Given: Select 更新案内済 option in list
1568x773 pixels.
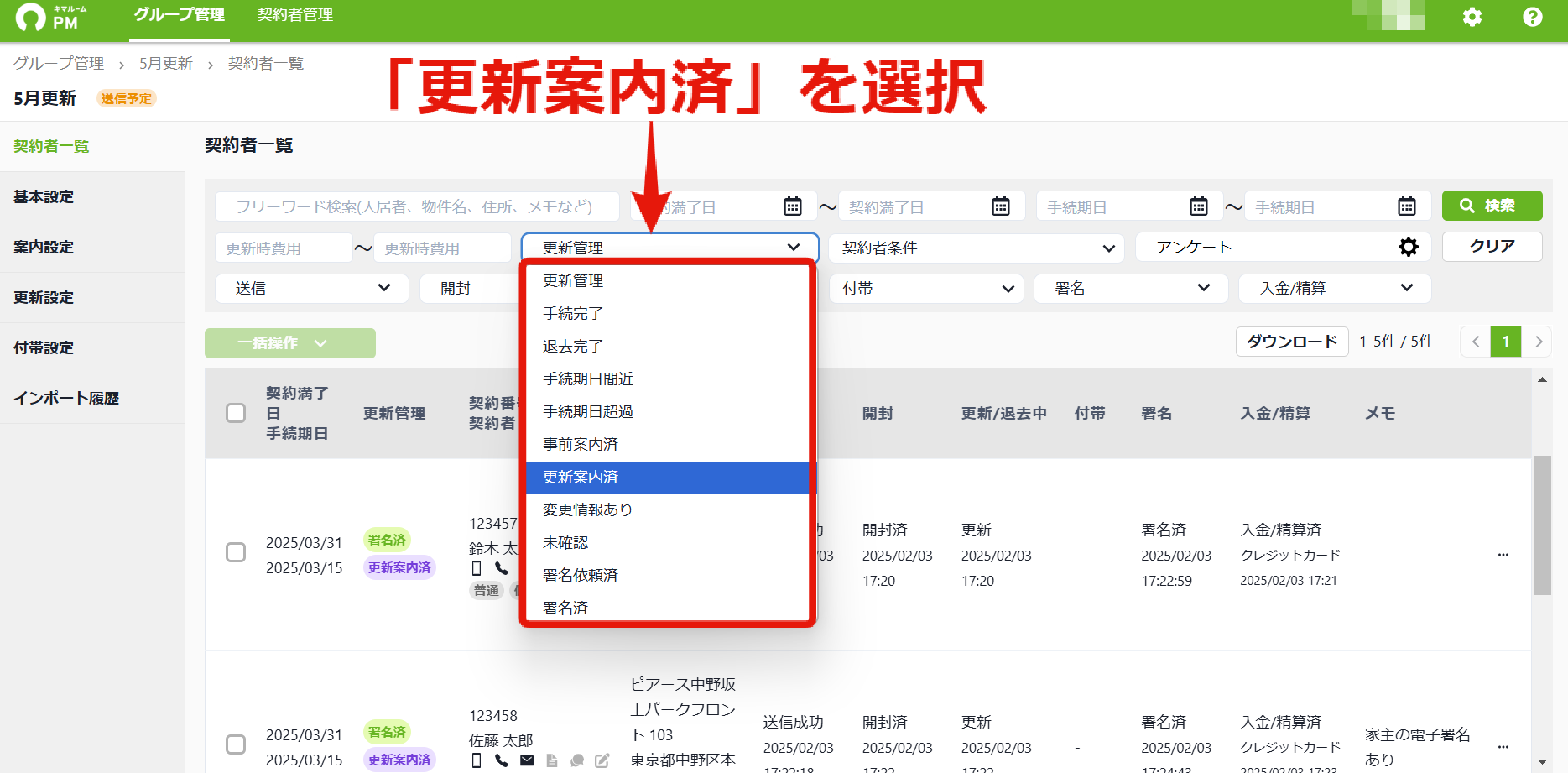Looking at the screenshot, I should pyautogui.click(x=668, y=478).
